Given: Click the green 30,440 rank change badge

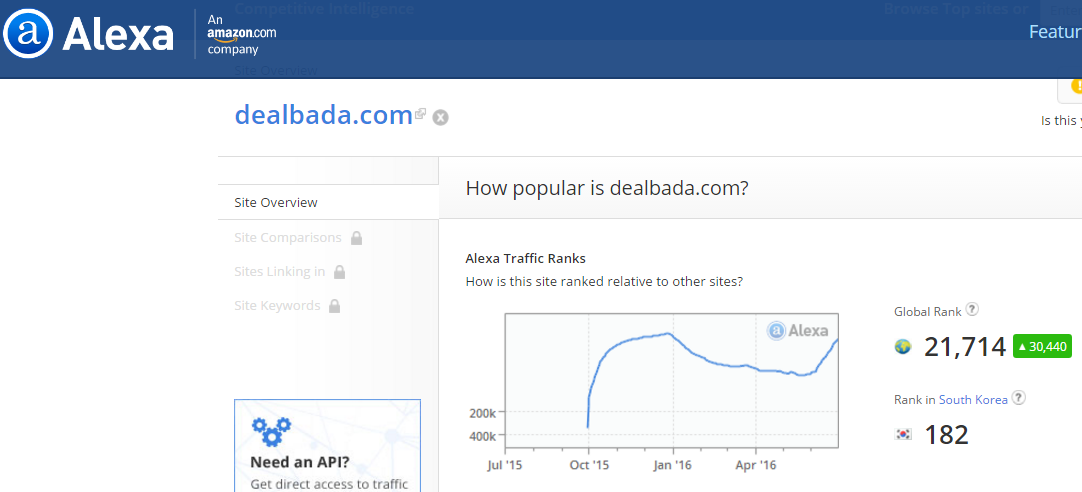Looking at the screenshot, I should [1042, 347].
